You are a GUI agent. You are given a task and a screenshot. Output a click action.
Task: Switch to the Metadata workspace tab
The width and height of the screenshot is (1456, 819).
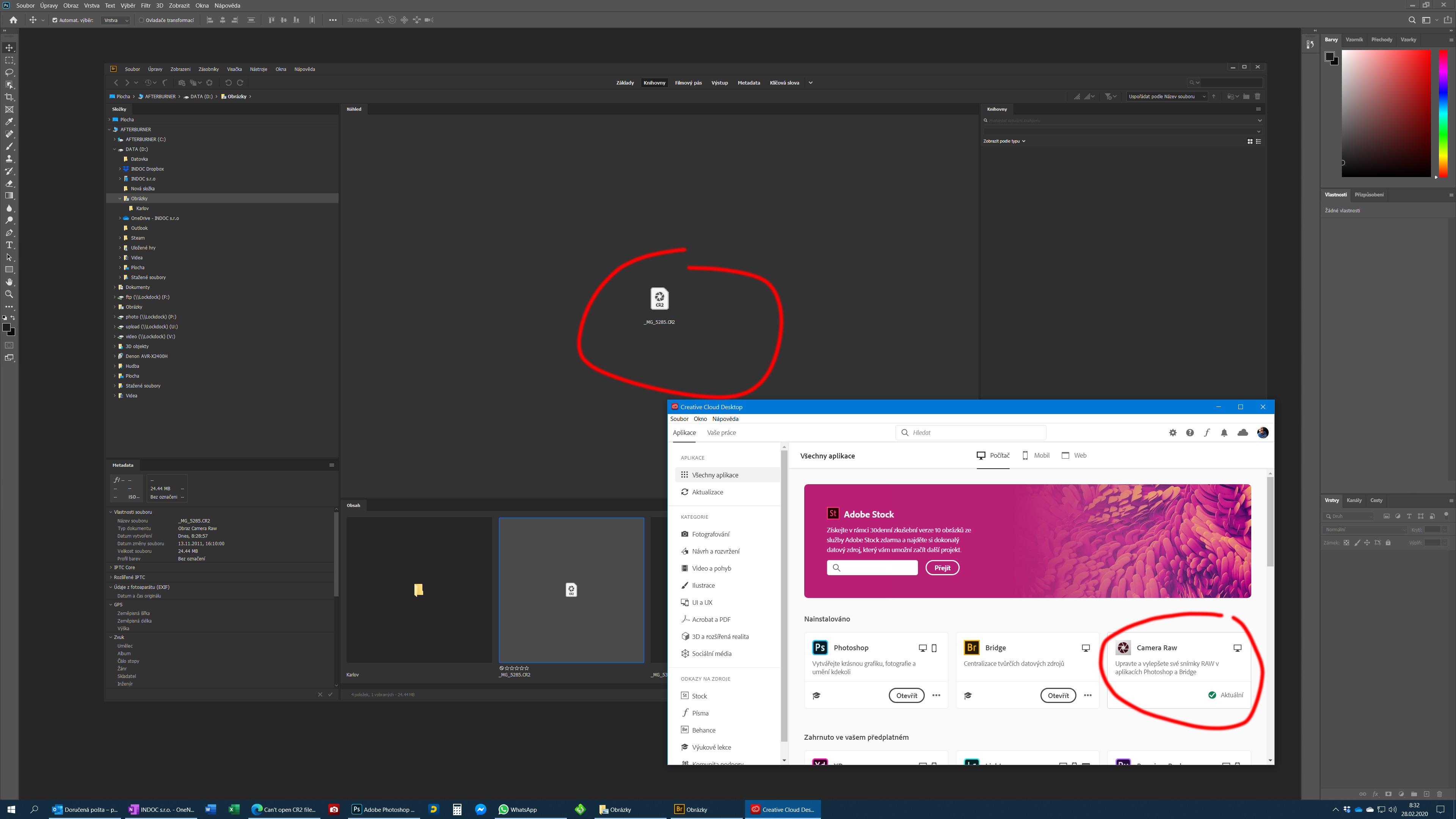coord(749,83)
